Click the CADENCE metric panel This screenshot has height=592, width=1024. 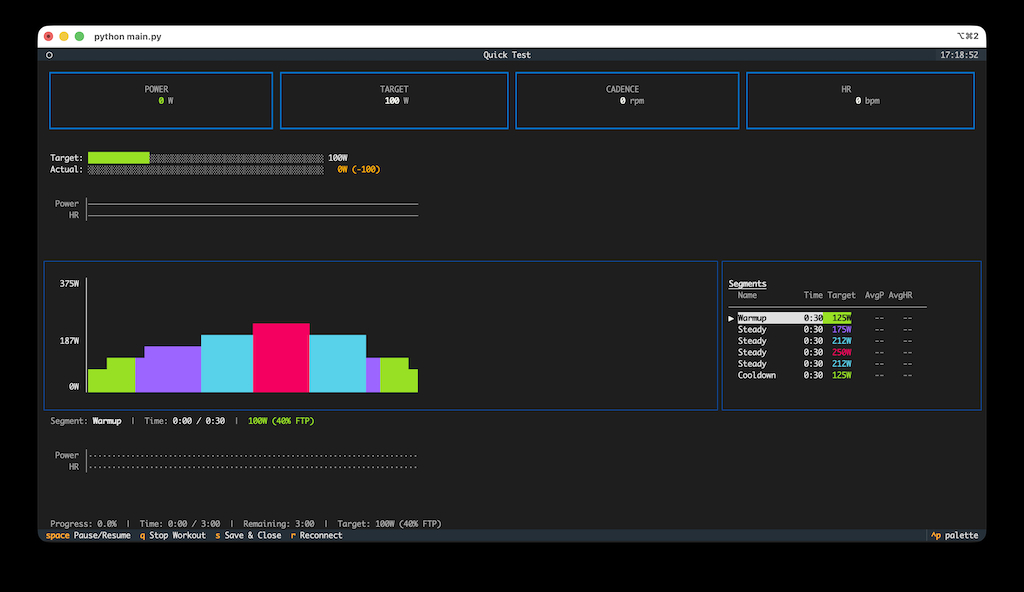[627, 100]
